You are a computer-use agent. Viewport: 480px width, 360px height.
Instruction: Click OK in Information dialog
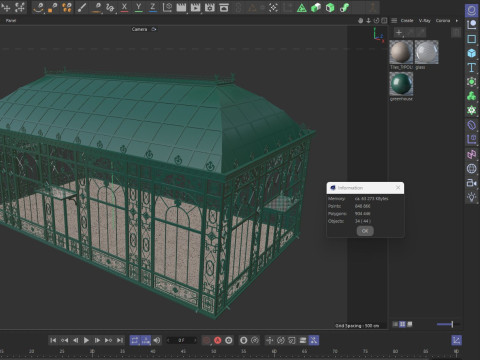point(365,231)
